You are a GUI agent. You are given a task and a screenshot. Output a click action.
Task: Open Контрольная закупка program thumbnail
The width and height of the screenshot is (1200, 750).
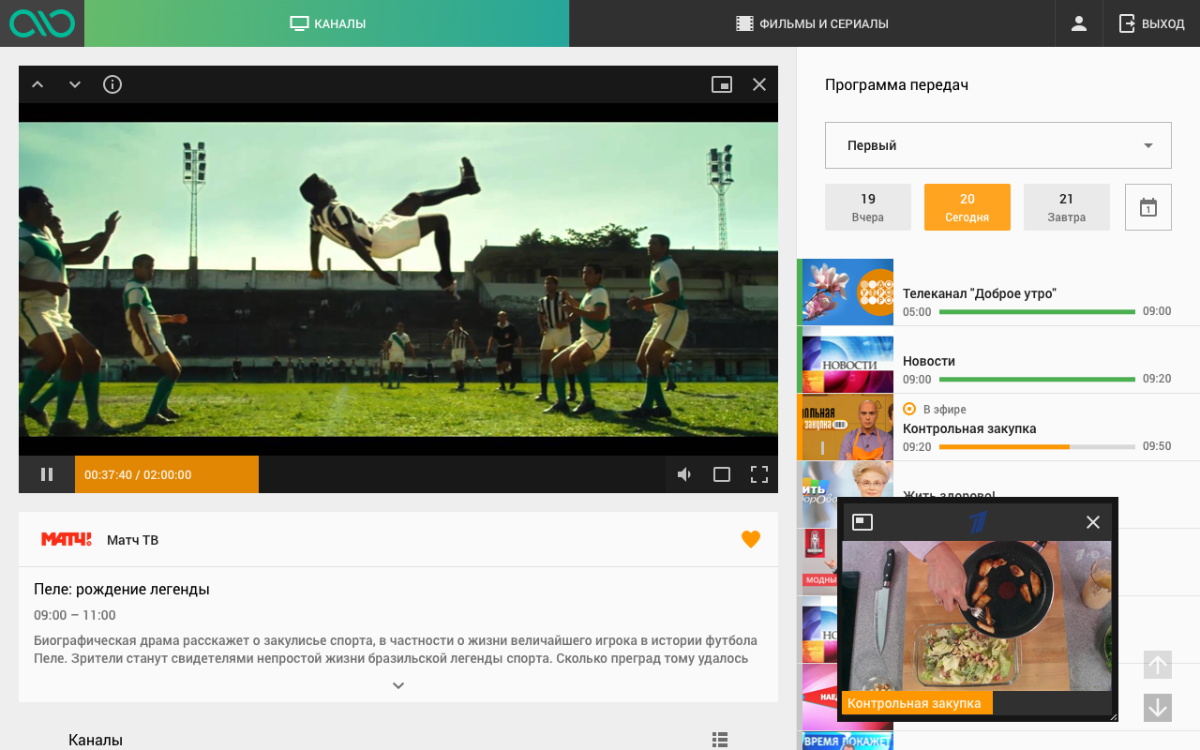pyautogui.click(x=848, y=427)
